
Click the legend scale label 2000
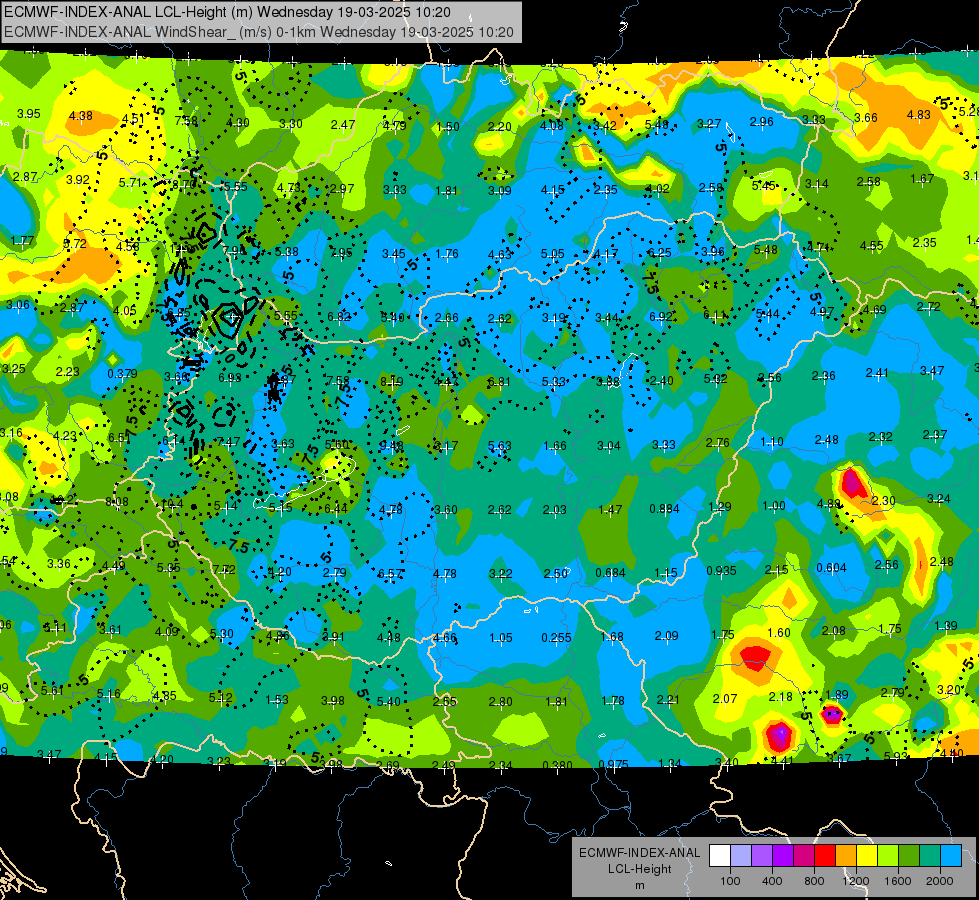click(x=940, y=881)
